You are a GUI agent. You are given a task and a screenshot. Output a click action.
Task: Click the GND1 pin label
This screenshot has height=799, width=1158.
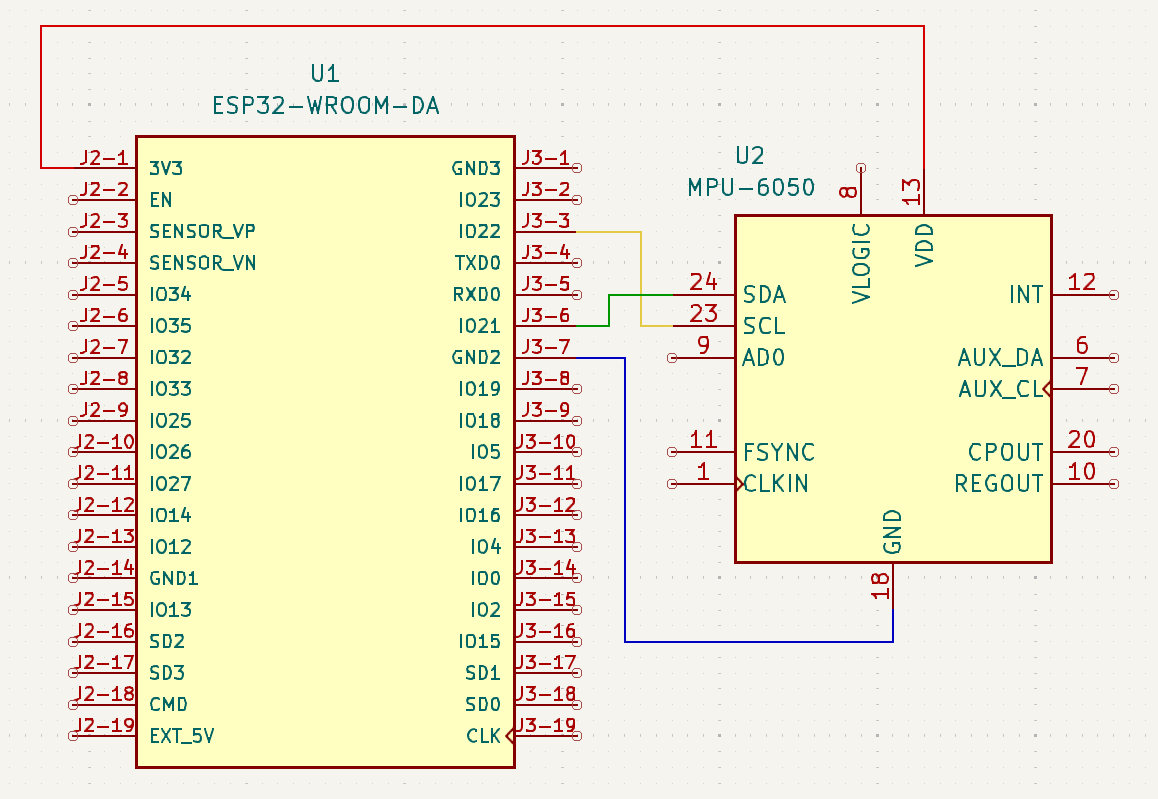174,579
